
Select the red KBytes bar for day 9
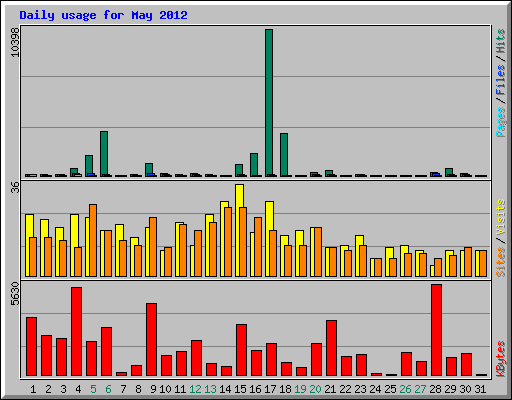point(151,340)
